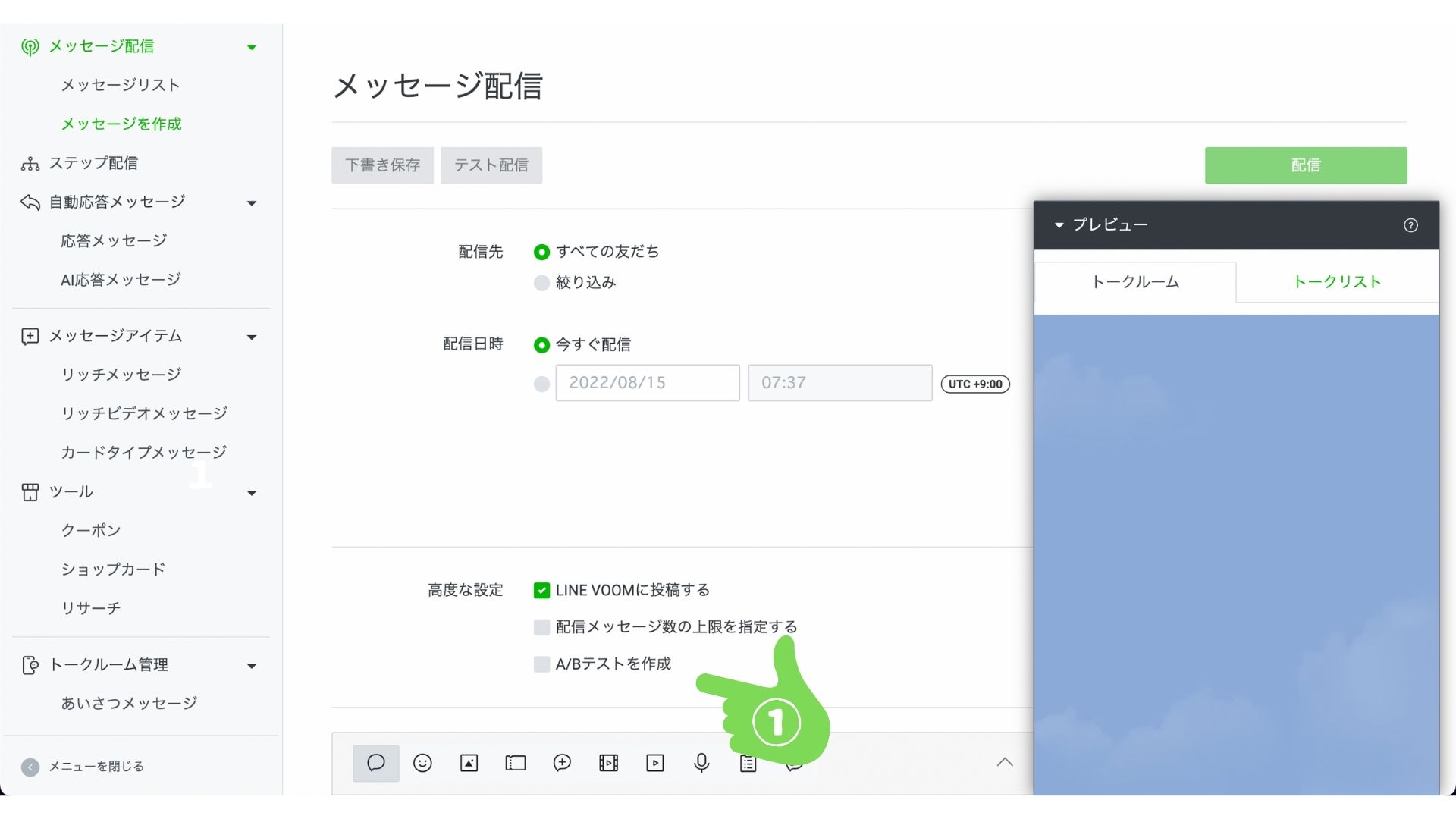Click the coupon ticket icon
Viewport: 1456px width, 819px height.
516,763
